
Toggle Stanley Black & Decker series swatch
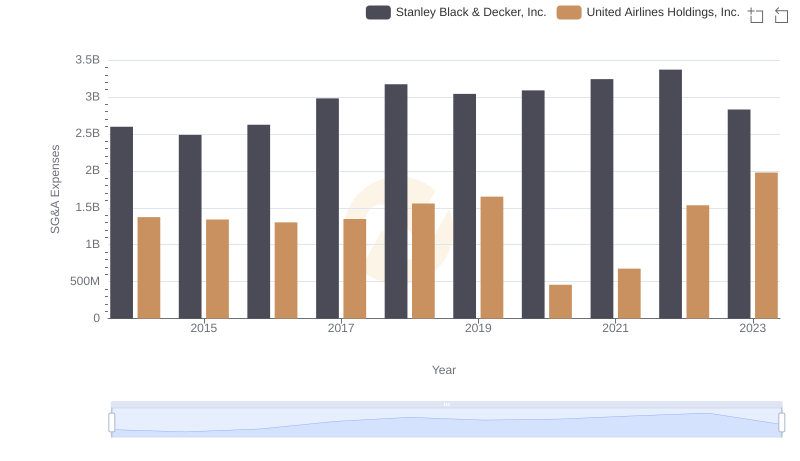coord(378,12)
